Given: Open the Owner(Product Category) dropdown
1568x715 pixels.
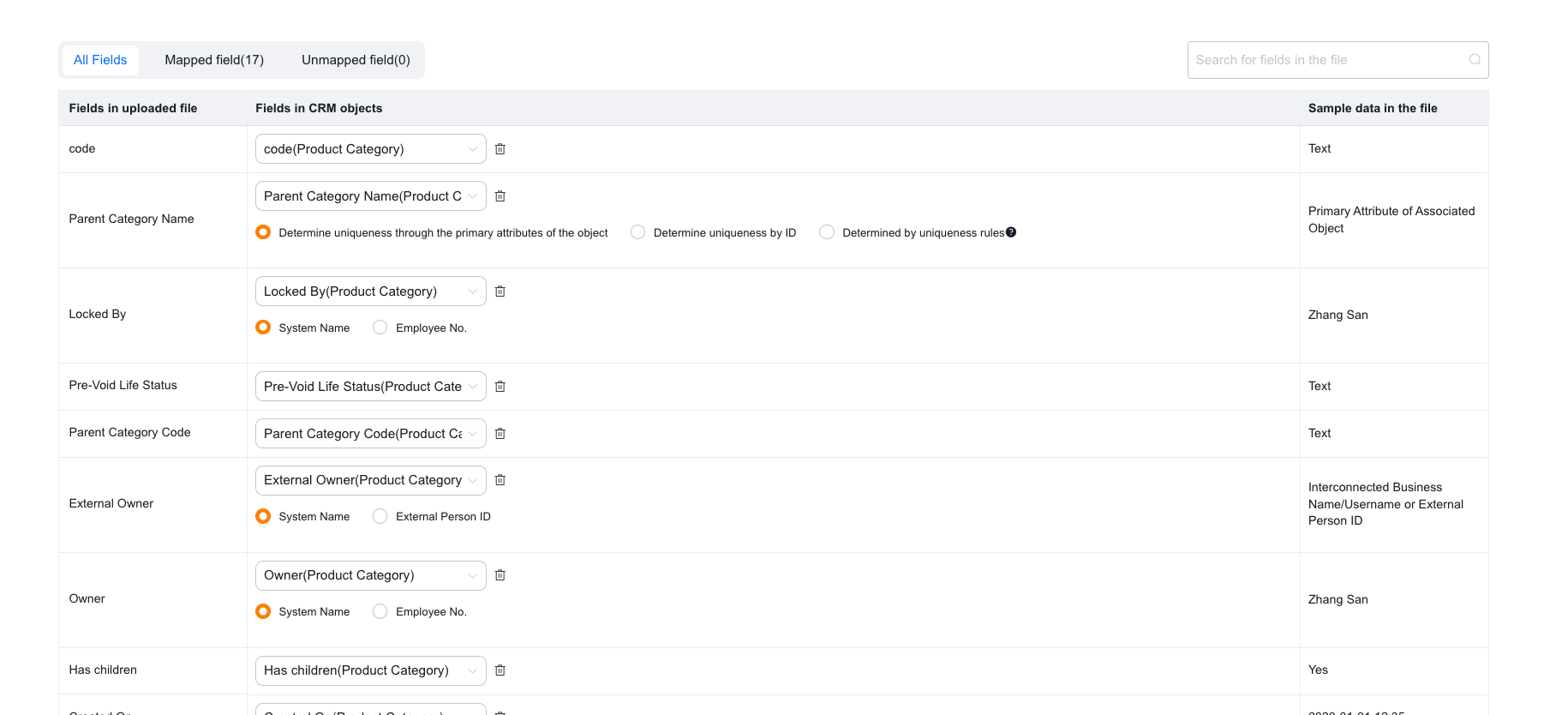Looking at the screenshot, I should (x=371, y=575).
